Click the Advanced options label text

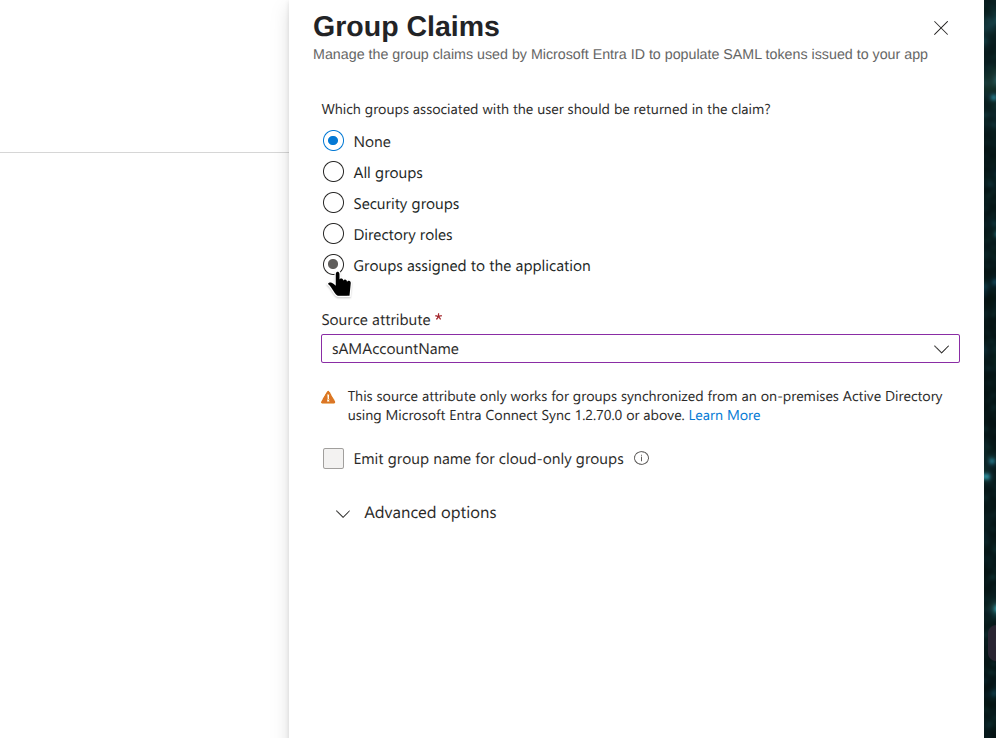click(x=430, y=512)
